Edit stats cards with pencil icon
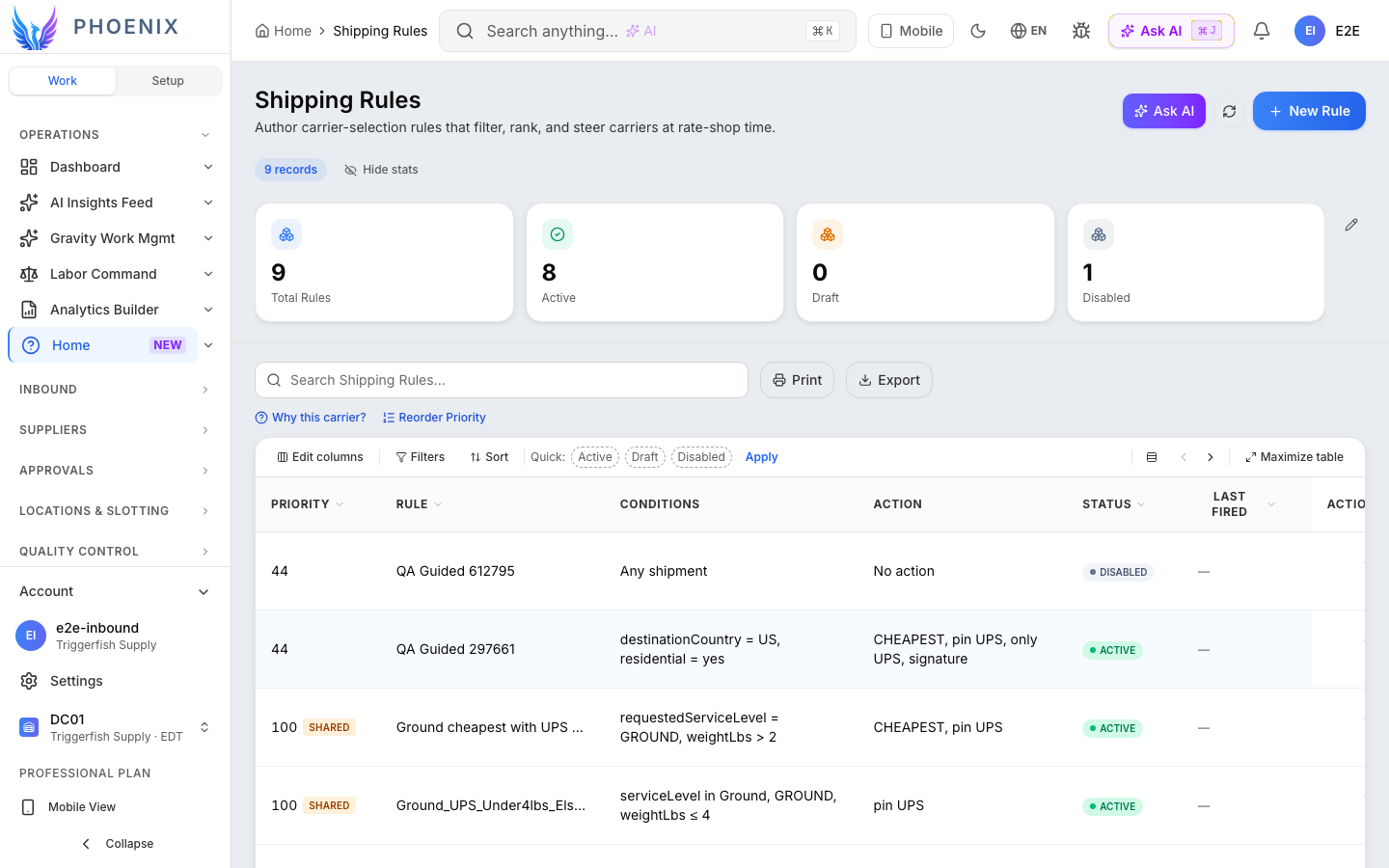 tap(1351, 225)
